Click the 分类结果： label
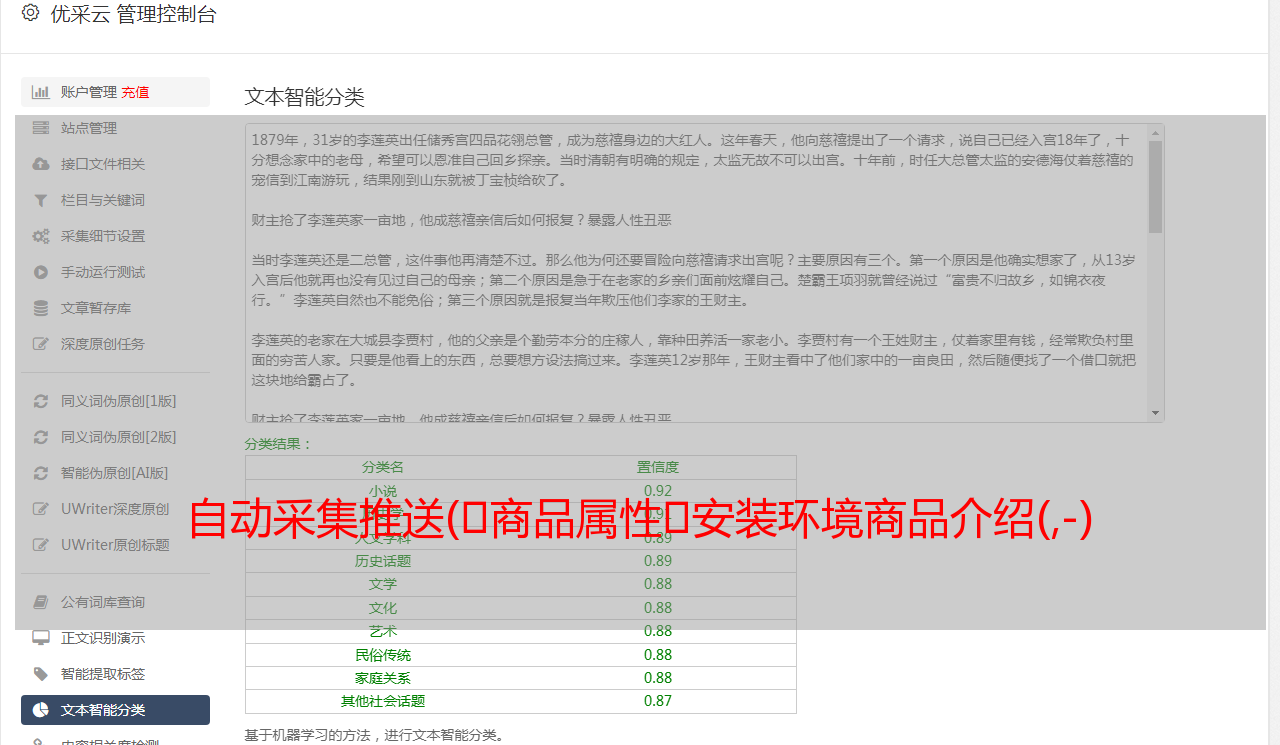This screenshot has height=745, width=1280. [x=279, y=444]
